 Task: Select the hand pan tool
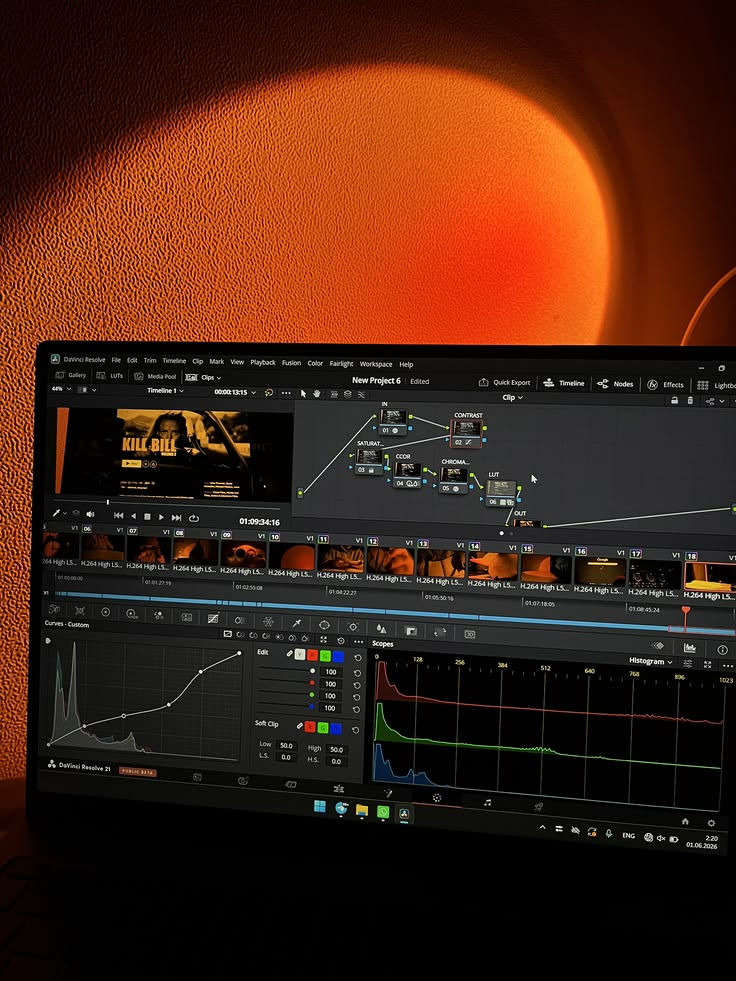point(317,394)
